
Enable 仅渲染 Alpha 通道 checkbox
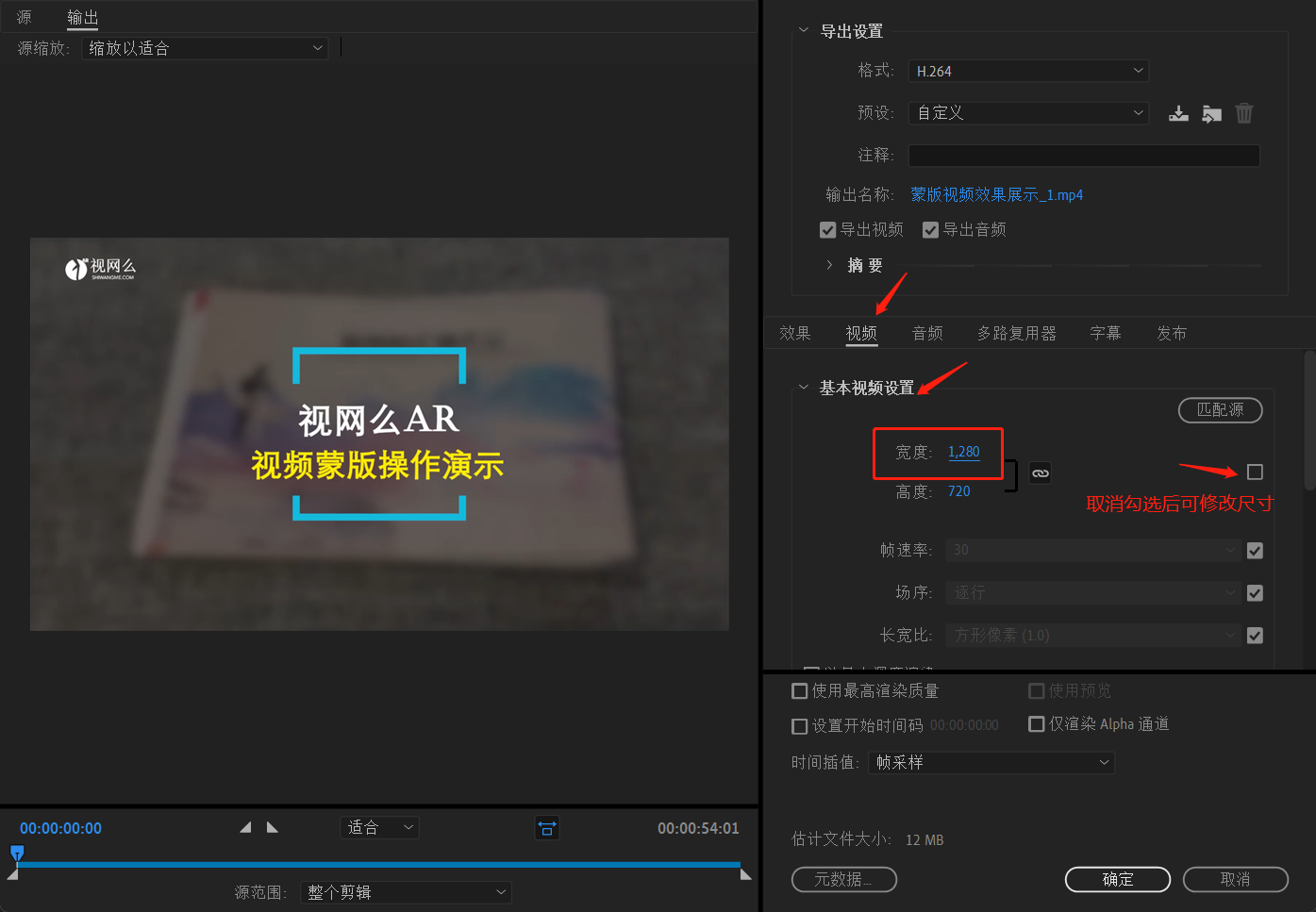pos(1037,724)
